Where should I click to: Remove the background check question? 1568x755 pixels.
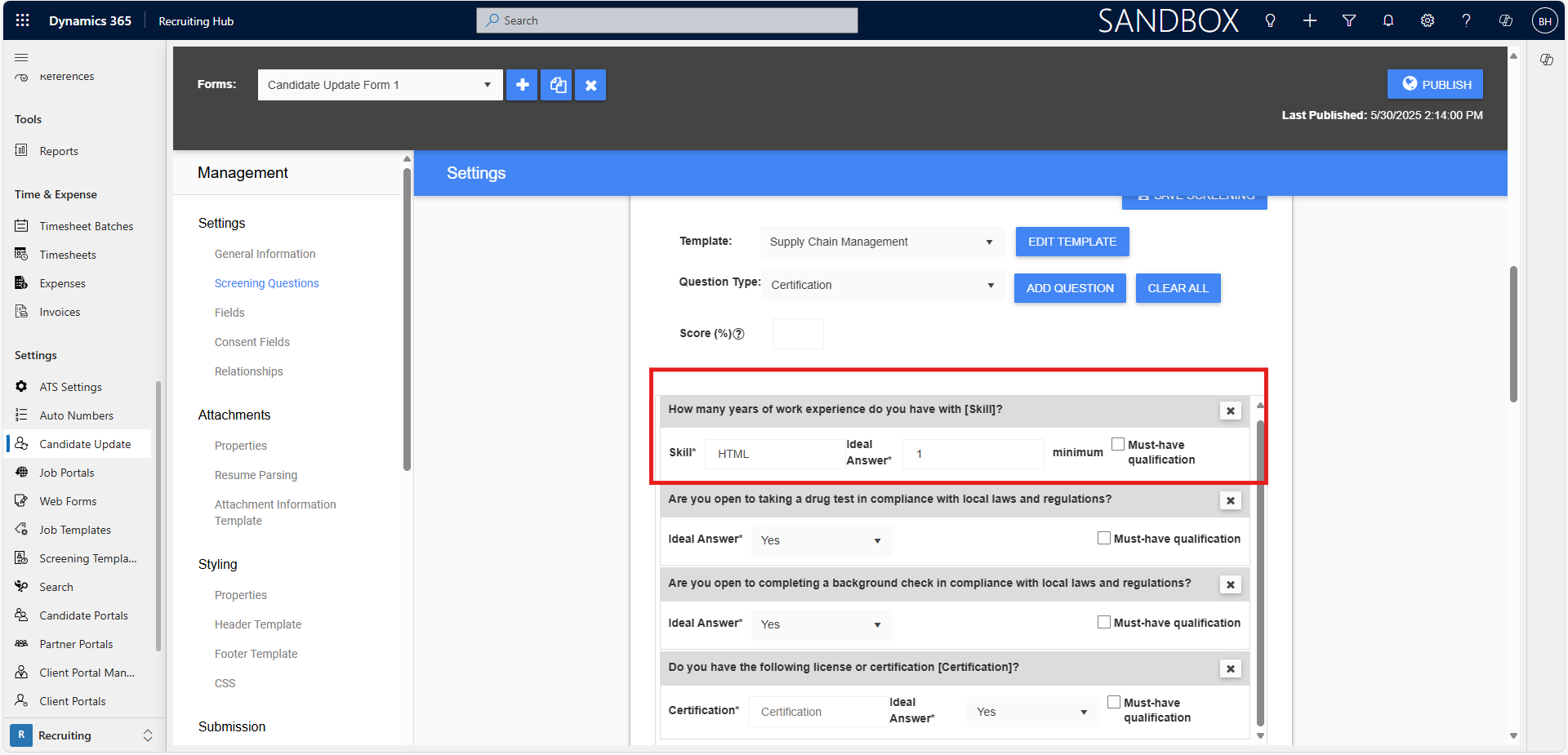[1231, 584]
